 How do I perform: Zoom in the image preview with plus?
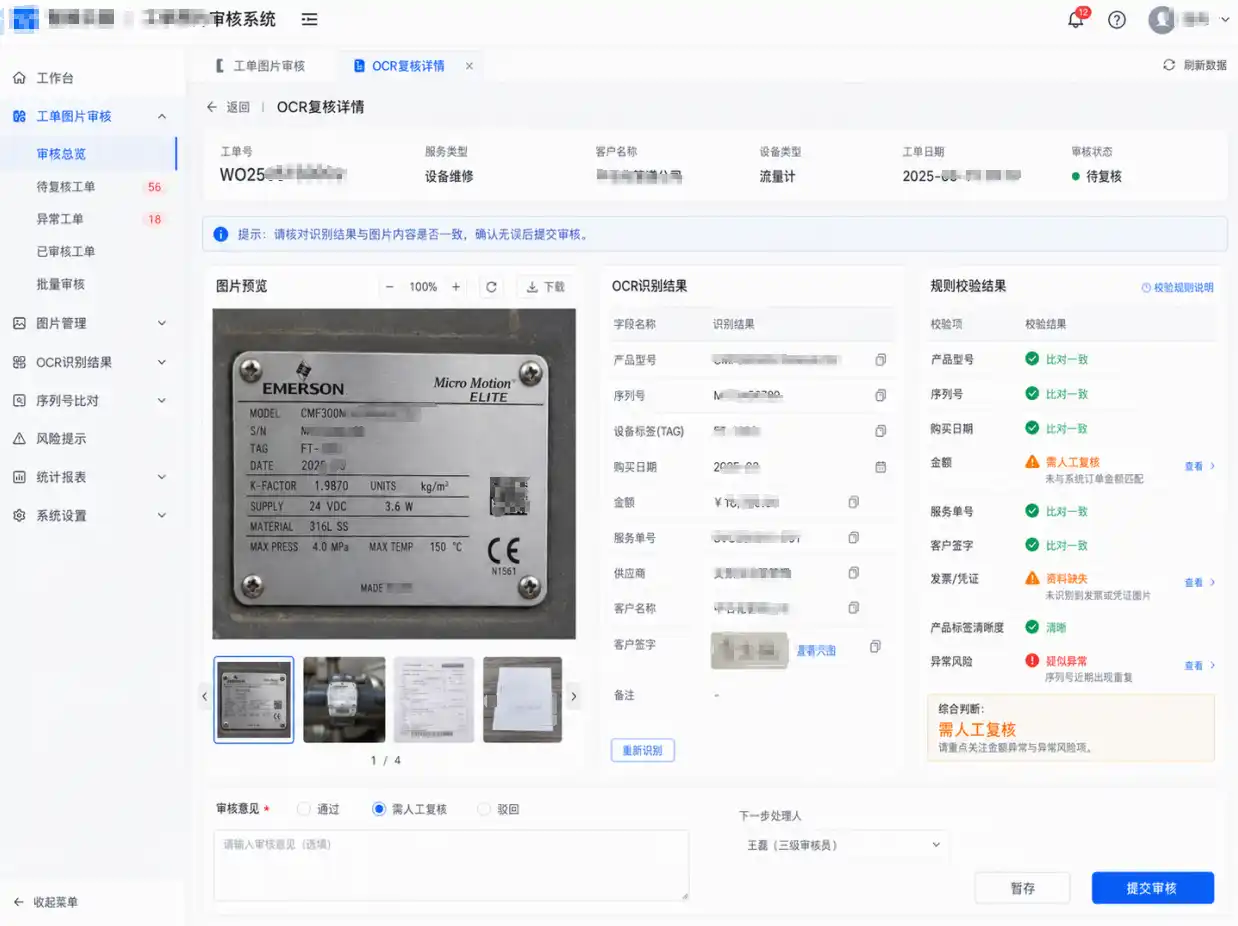[456, 287]
